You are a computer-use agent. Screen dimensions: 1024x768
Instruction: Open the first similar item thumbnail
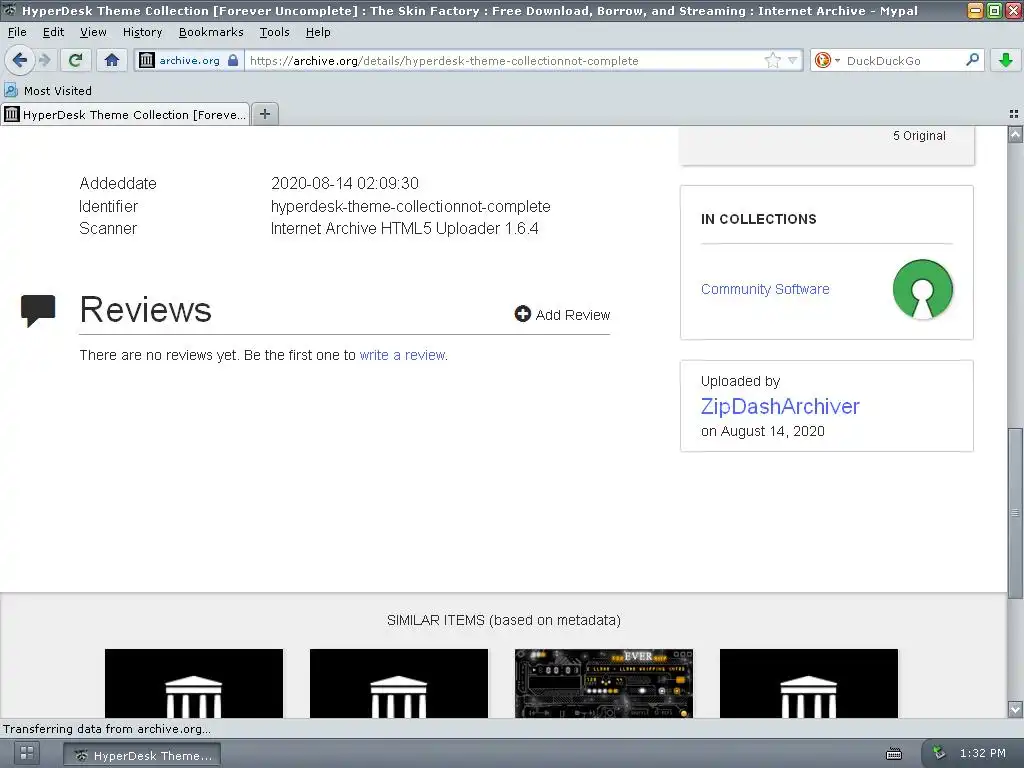[194, 683]
